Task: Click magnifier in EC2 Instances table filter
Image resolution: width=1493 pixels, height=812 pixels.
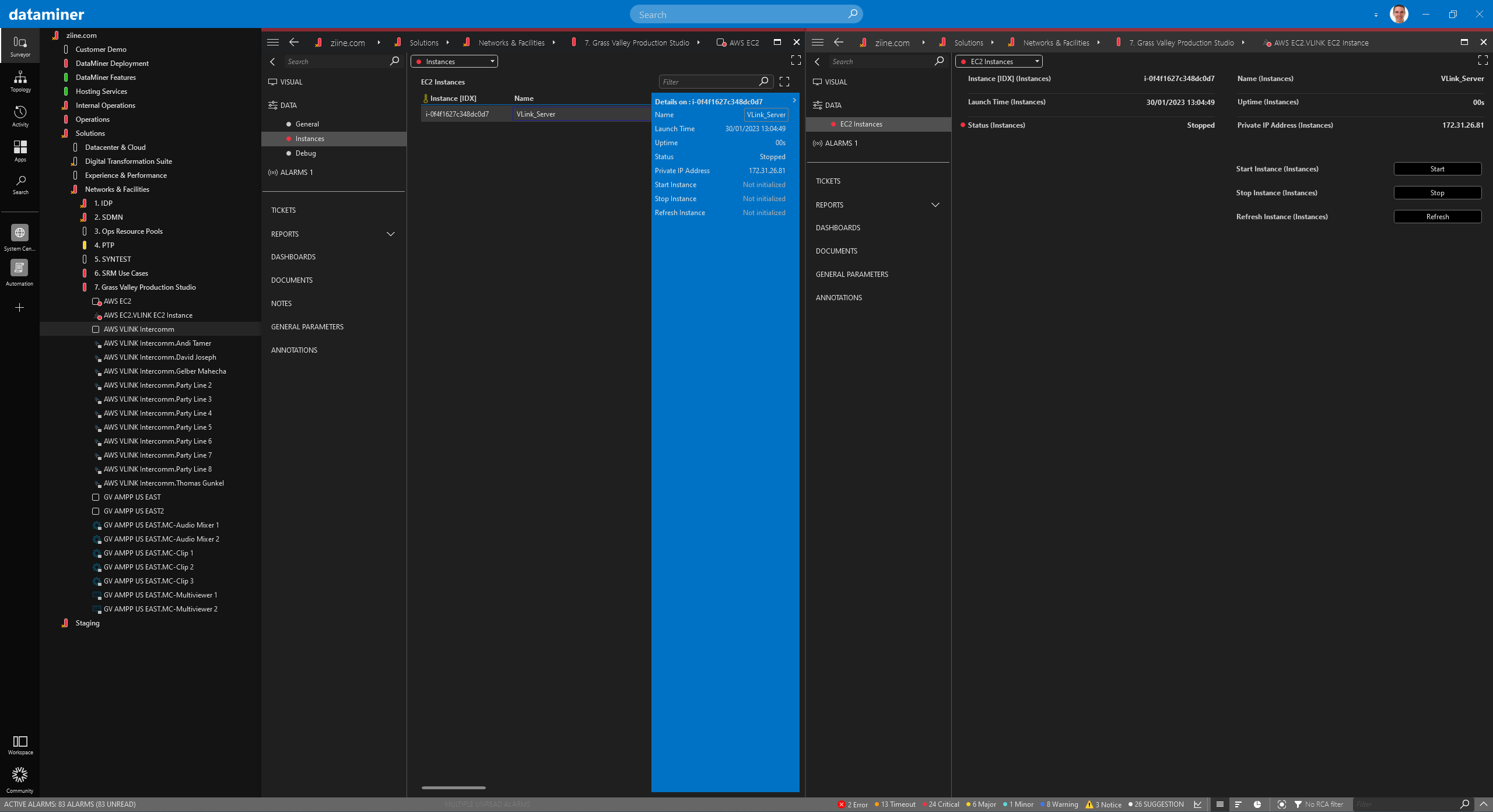Action: (764, 82)
